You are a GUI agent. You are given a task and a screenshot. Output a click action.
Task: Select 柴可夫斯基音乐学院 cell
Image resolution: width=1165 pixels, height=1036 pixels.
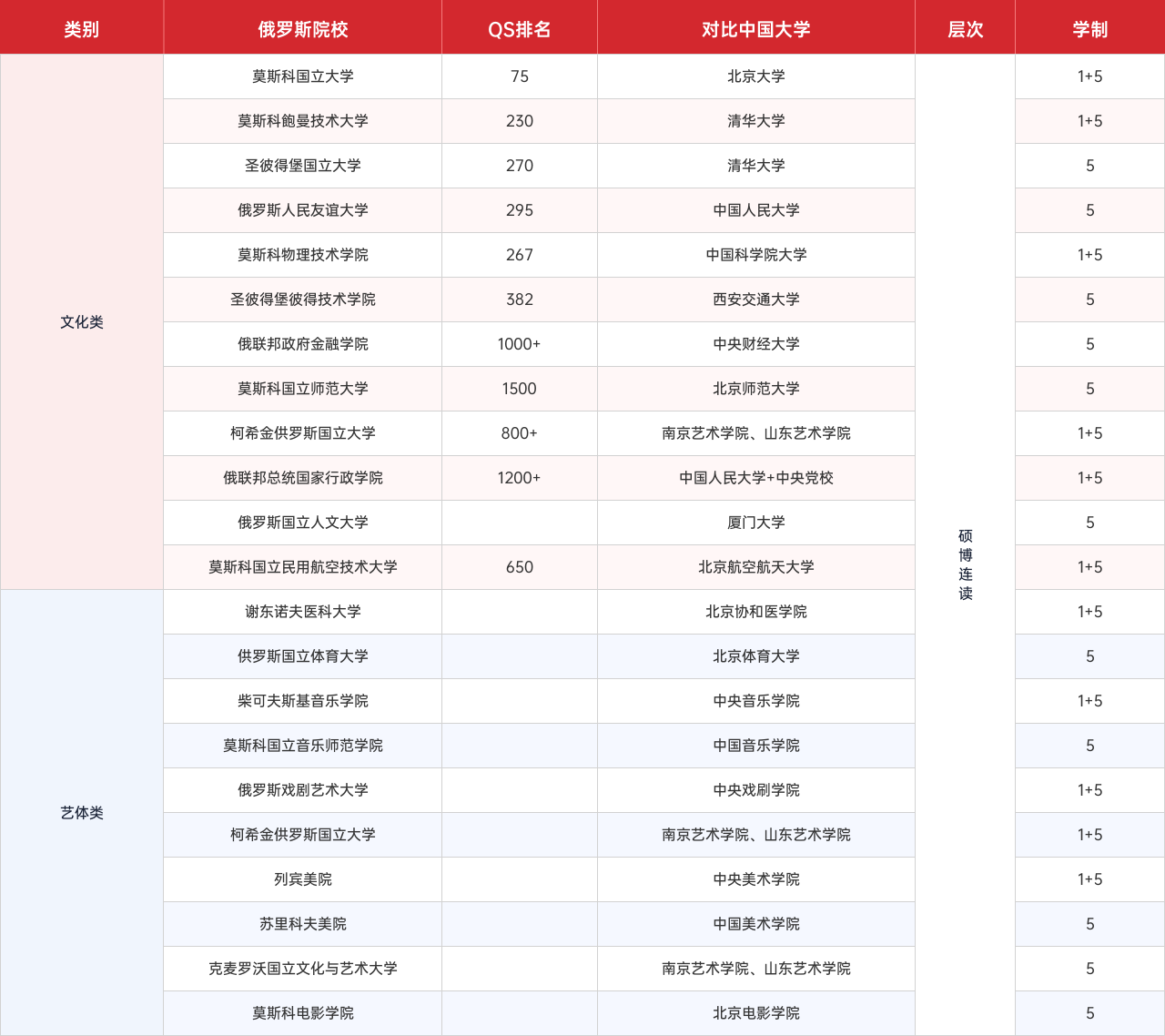(303, 701)
